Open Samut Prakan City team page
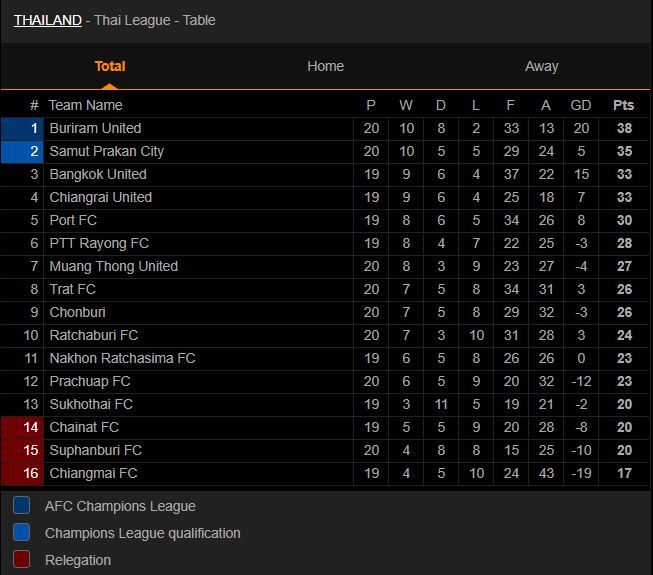This screenshot has width=653, height=575. coord(106,151)
